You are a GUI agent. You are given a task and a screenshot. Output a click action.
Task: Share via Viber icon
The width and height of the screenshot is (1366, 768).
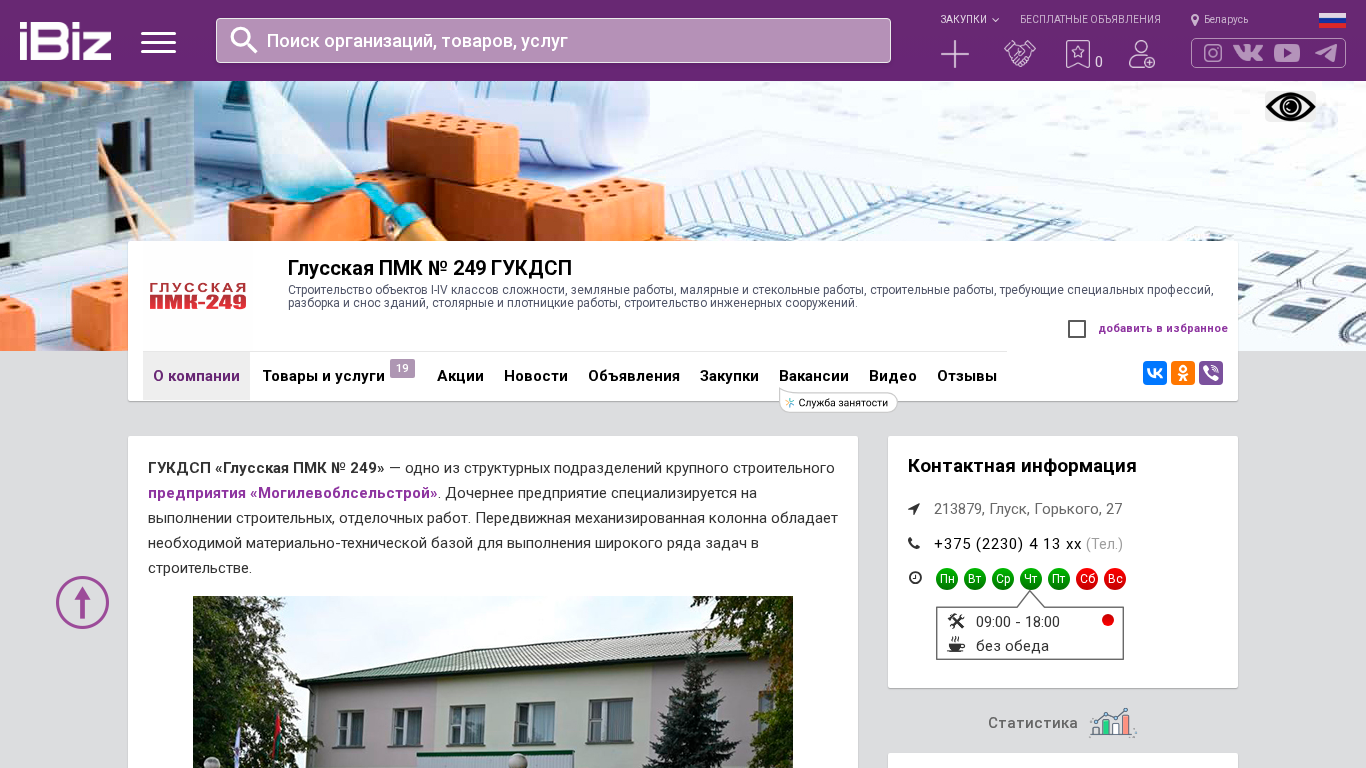tap(1211, 373)
